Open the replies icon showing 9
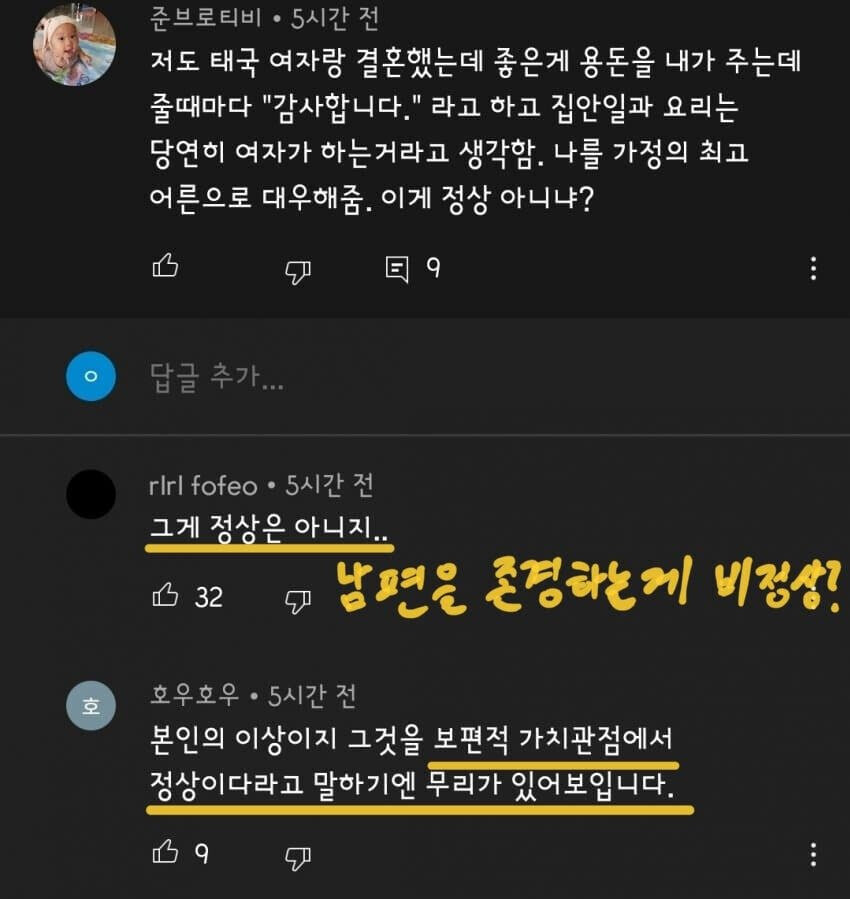The width and height of the screenshot is (850, 899). (x=397, y=269)
